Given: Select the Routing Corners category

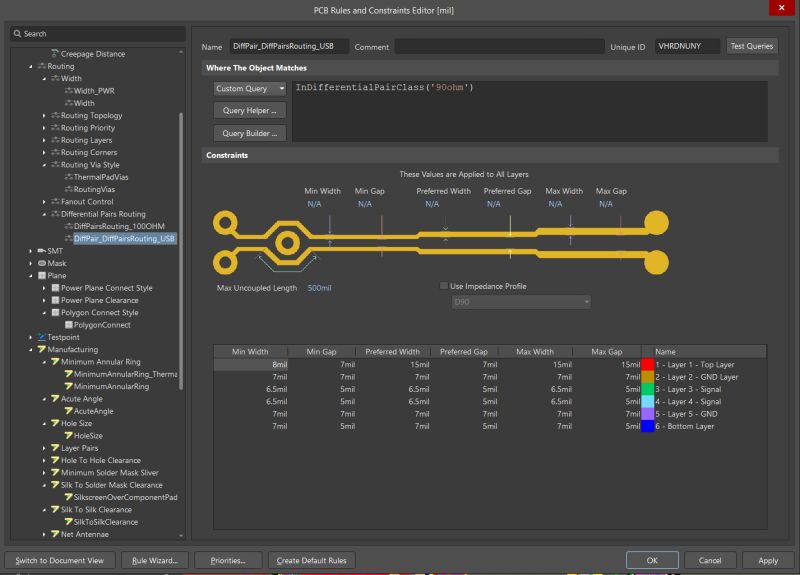Looking at the screenshot, I should (x=89, y=152).
